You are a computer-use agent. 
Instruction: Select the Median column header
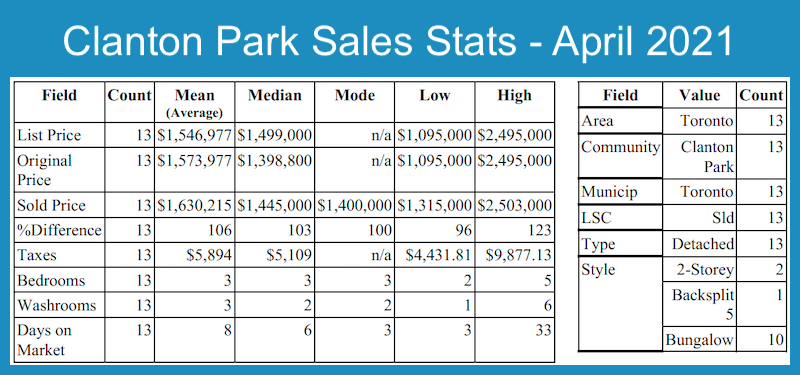click(x=274, y=95)
